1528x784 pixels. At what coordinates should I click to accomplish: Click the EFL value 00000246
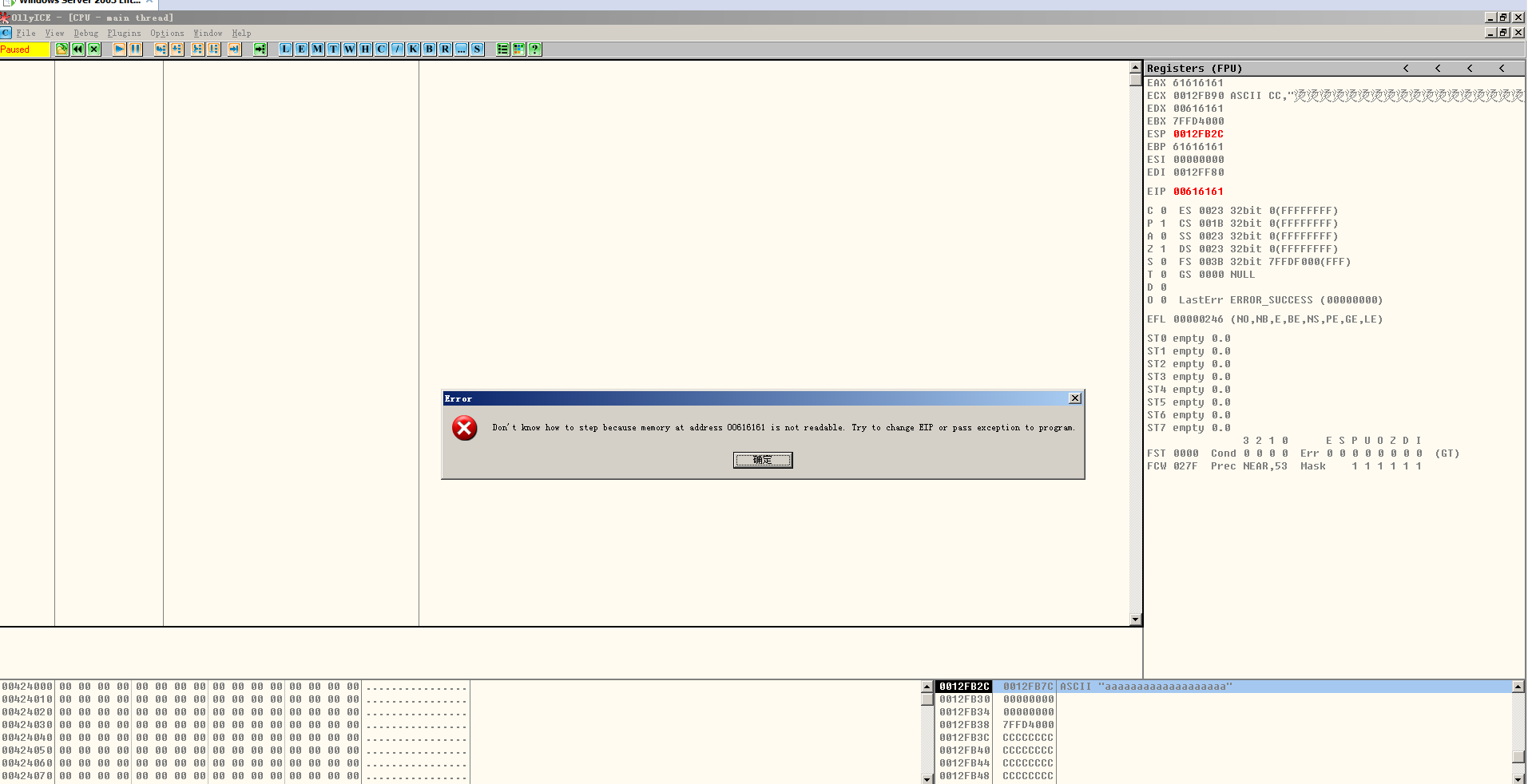click(1198, 319)
